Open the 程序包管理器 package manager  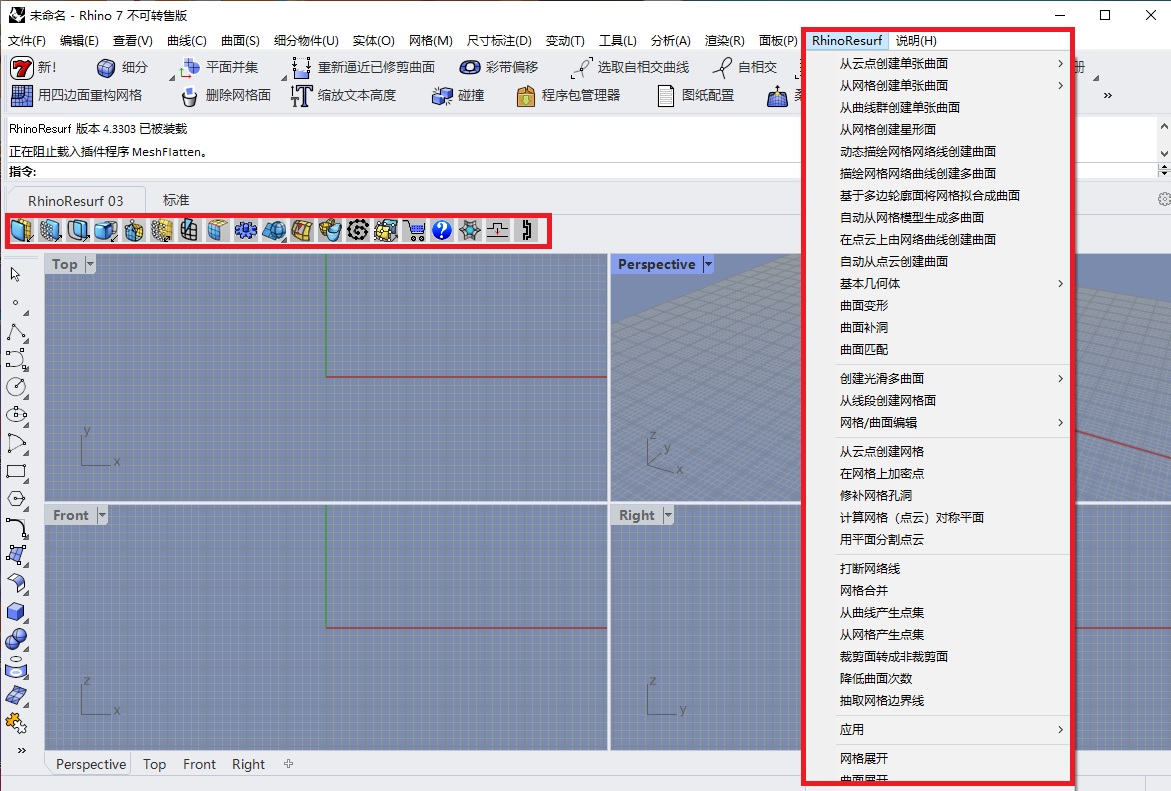point(568,96)
